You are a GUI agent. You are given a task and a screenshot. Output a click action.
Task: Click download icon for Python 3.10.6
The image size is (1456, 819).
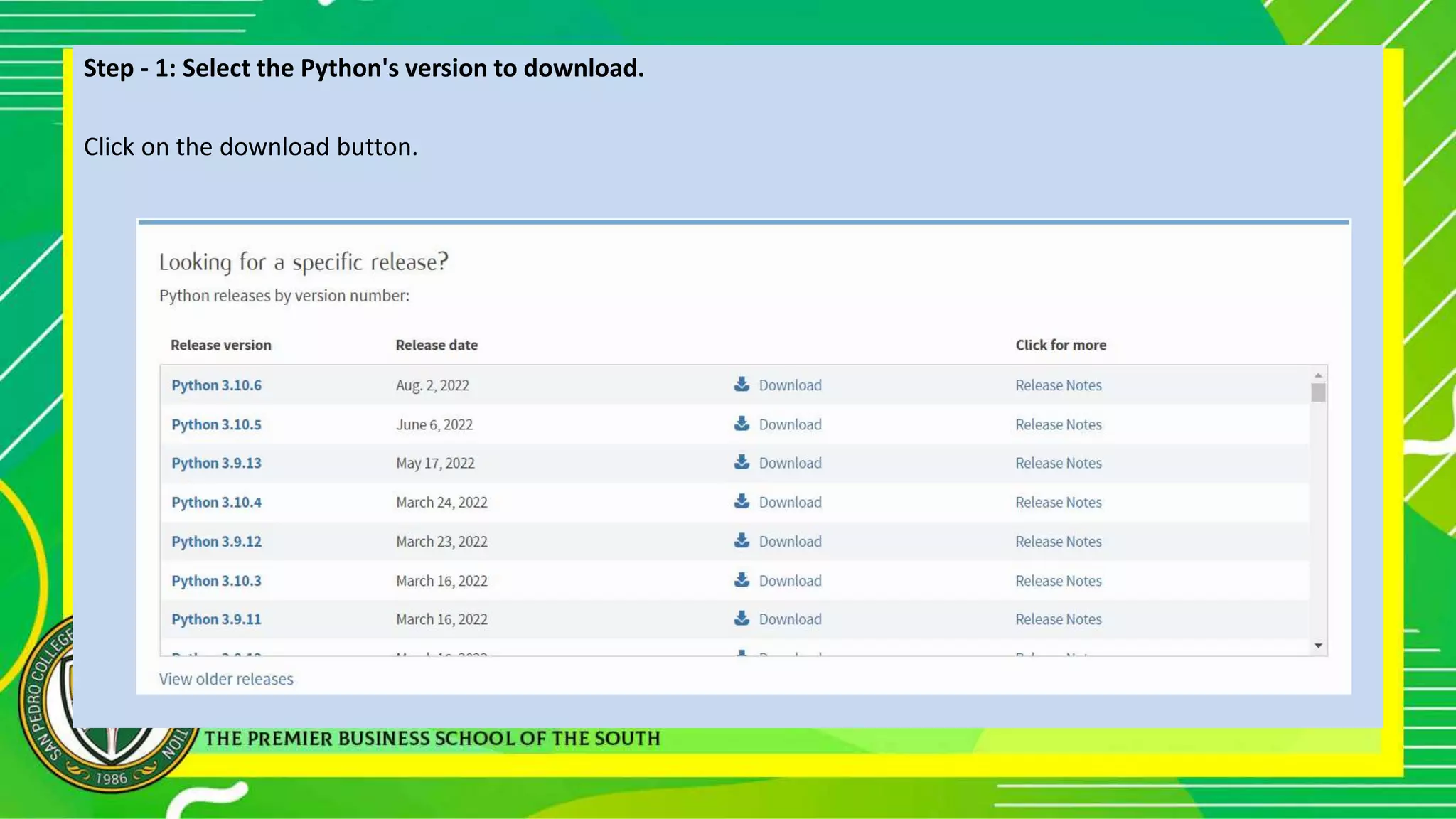pos(742,385)
